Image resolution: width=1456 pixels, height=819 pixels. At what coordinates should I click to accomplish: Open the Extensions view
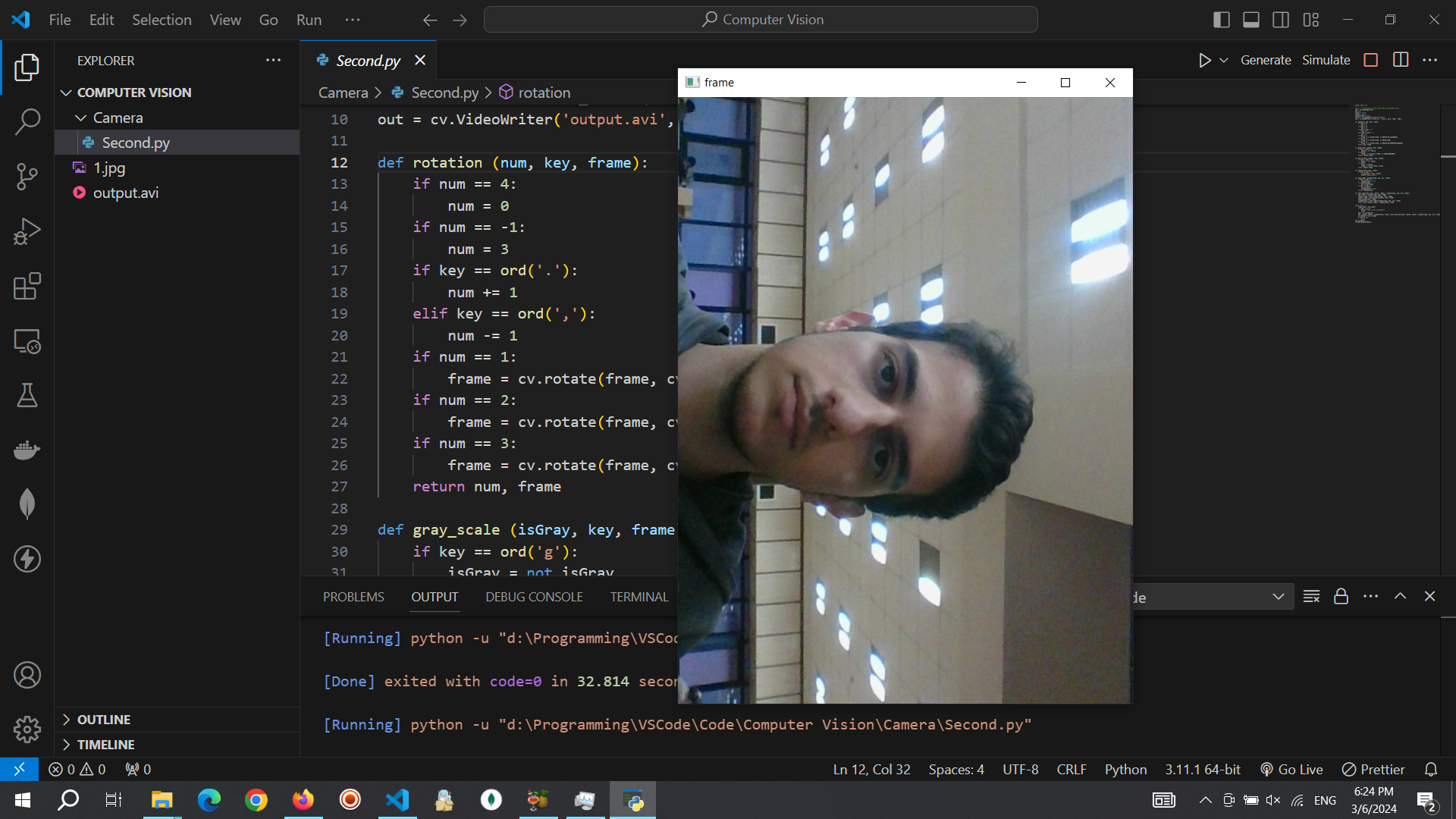click(x=27, y=287)
